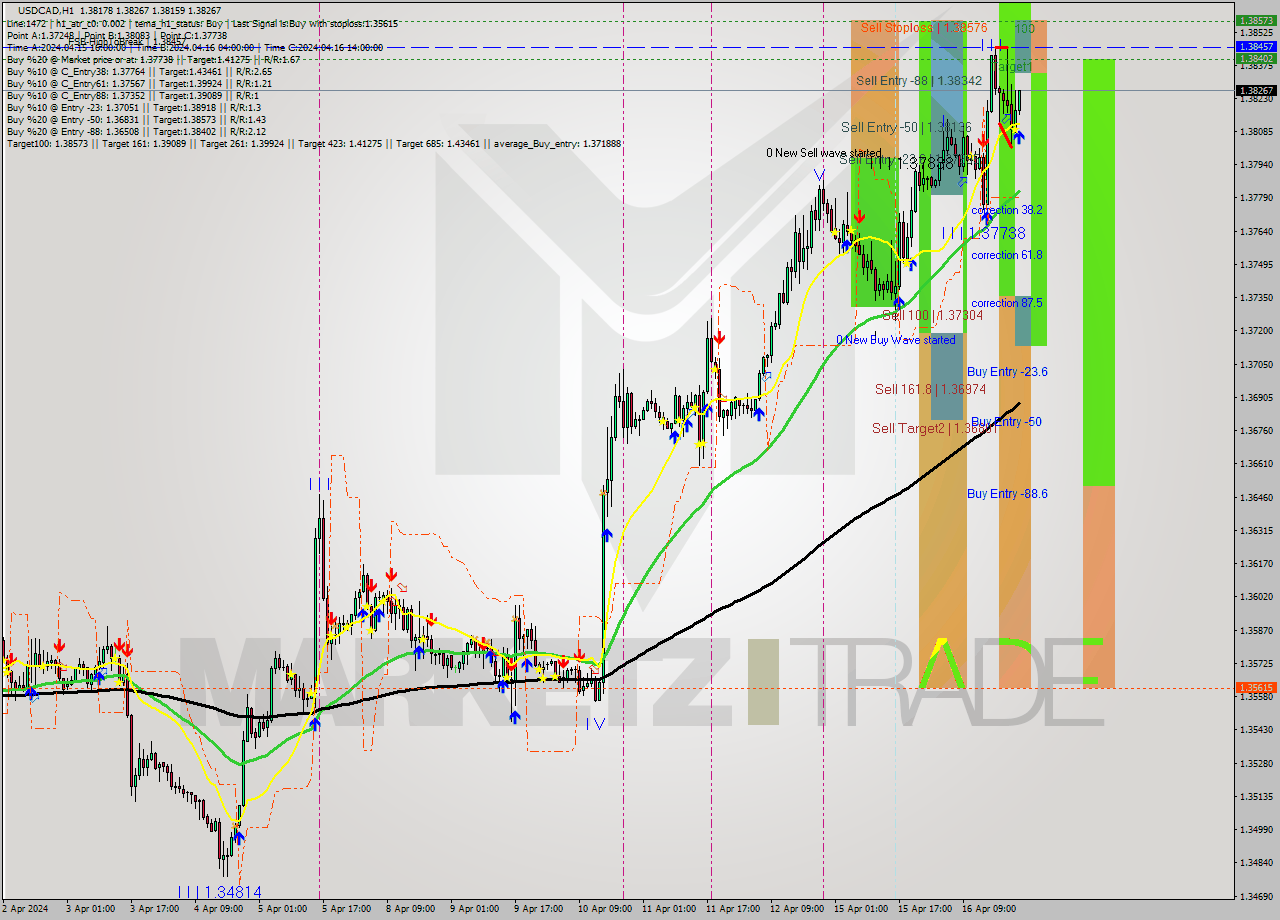The height and width of the screenshot is (920, 1280).
Task: Select the red 1.35615 stoploss price tag
Action: [1256, 688]
